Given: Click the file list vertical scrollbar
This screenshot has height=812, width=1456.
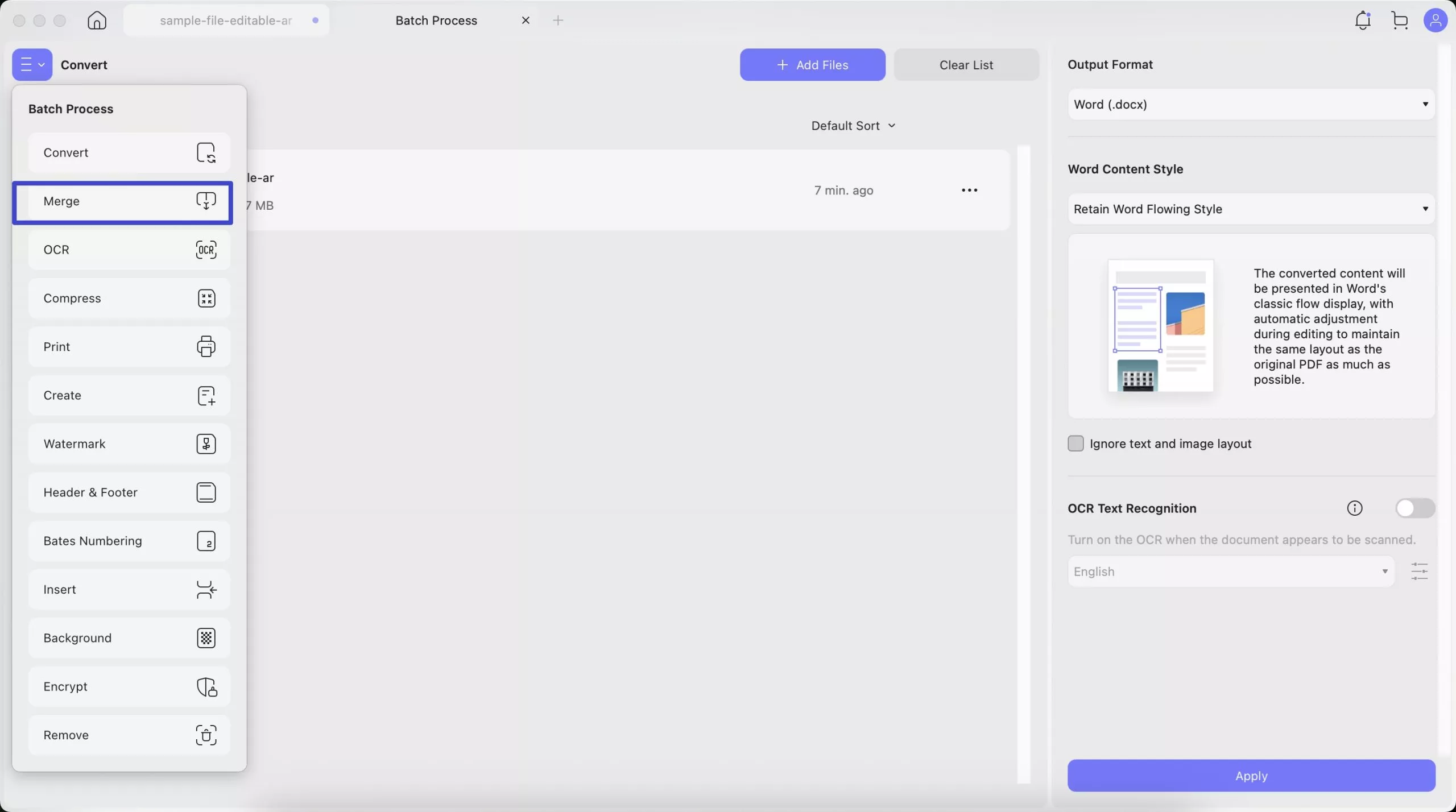Looking at the screenshot, I should [x=1024, y=464].
